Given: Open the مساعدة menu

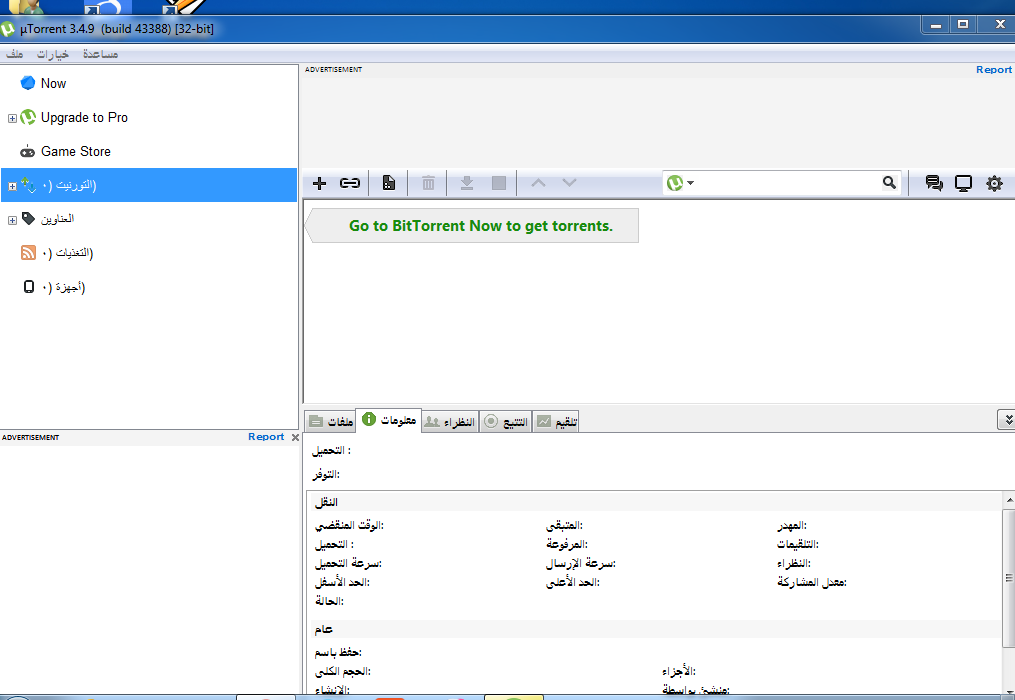Looking at the screenshot, I should click(x=100, y=54).
